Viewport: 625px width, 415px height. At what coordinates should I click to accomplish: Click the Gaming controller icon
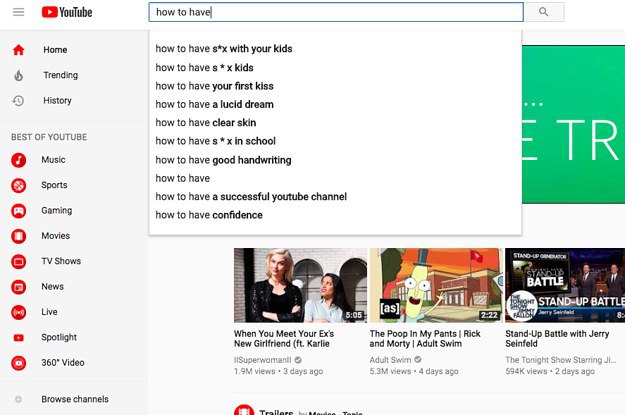point(18,210)
